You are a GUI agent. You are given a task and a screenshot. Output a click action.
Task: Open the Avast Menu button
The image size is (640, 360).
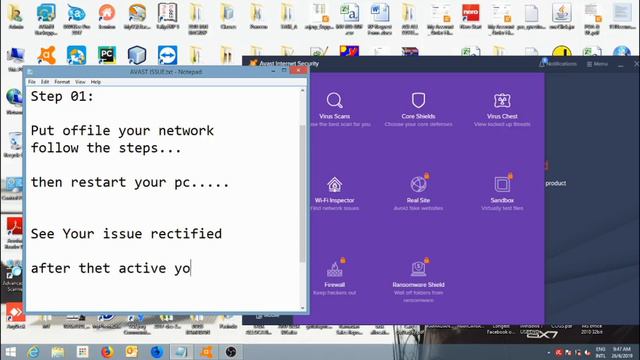point(597,64)
